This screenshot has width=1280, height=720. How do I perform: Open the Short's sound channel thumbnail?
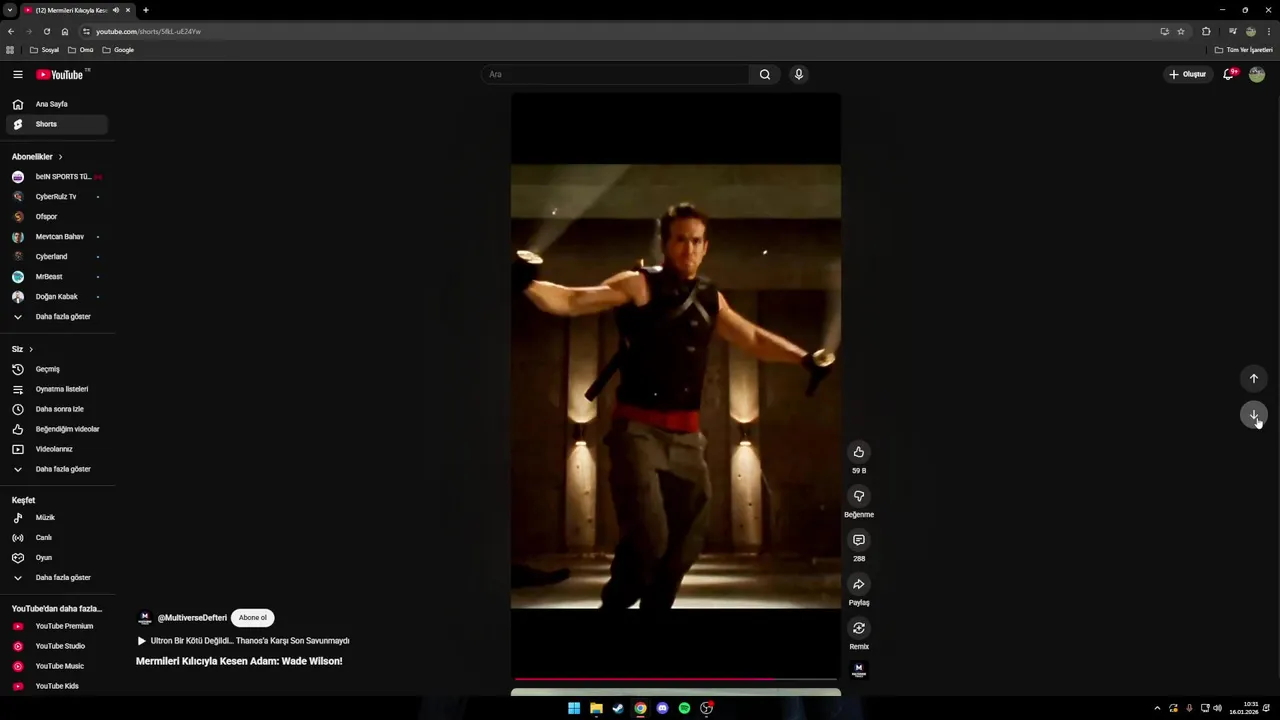pyautogui.click(x=858, y=670)
